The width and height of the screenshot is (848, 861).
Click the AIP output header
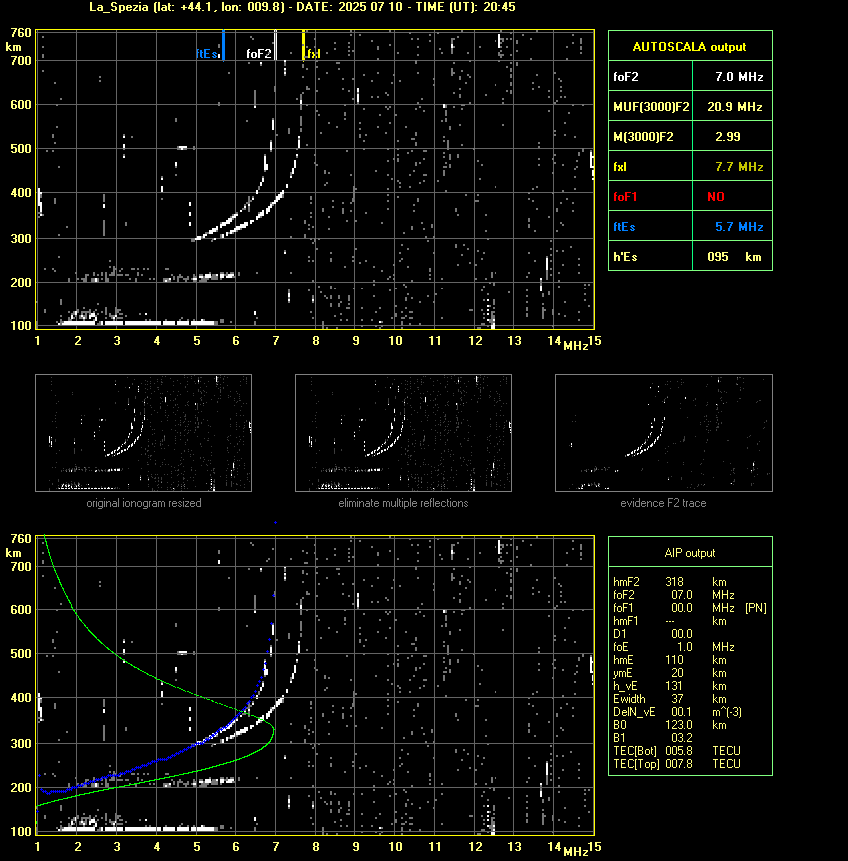(690, 552)
